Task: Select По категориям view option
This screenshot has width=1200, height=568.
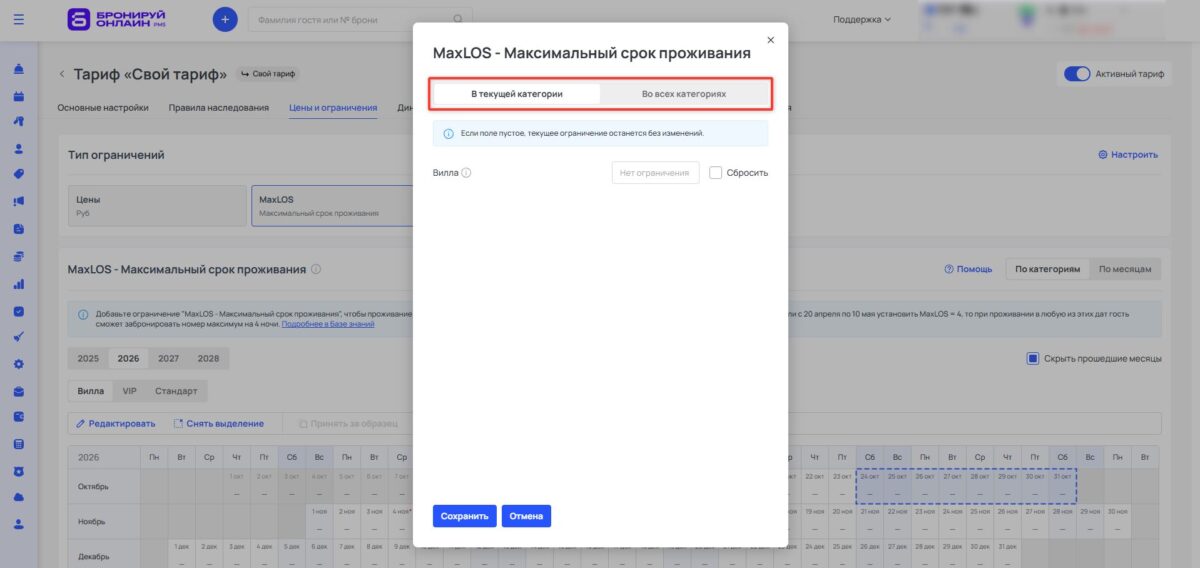Action: click(1047, 269)
